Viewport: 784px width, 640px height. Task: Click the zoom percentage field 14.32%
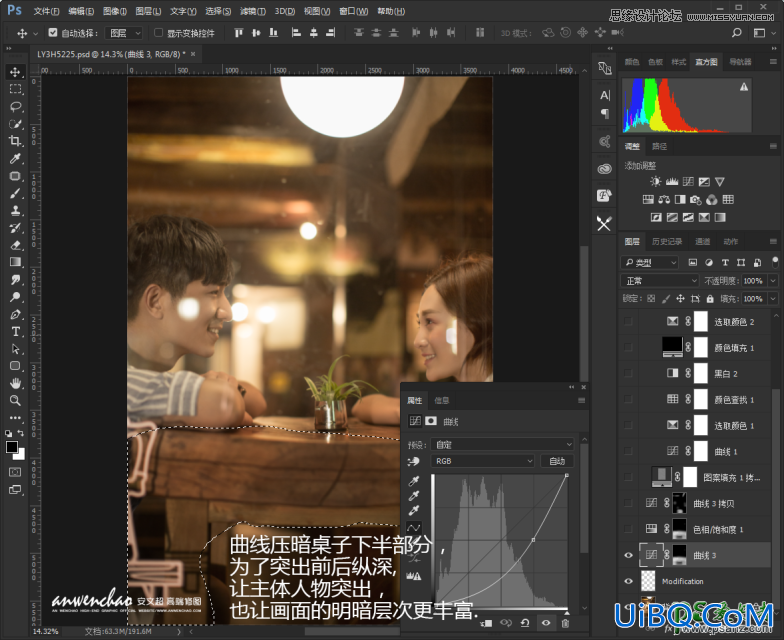(45, 631)
